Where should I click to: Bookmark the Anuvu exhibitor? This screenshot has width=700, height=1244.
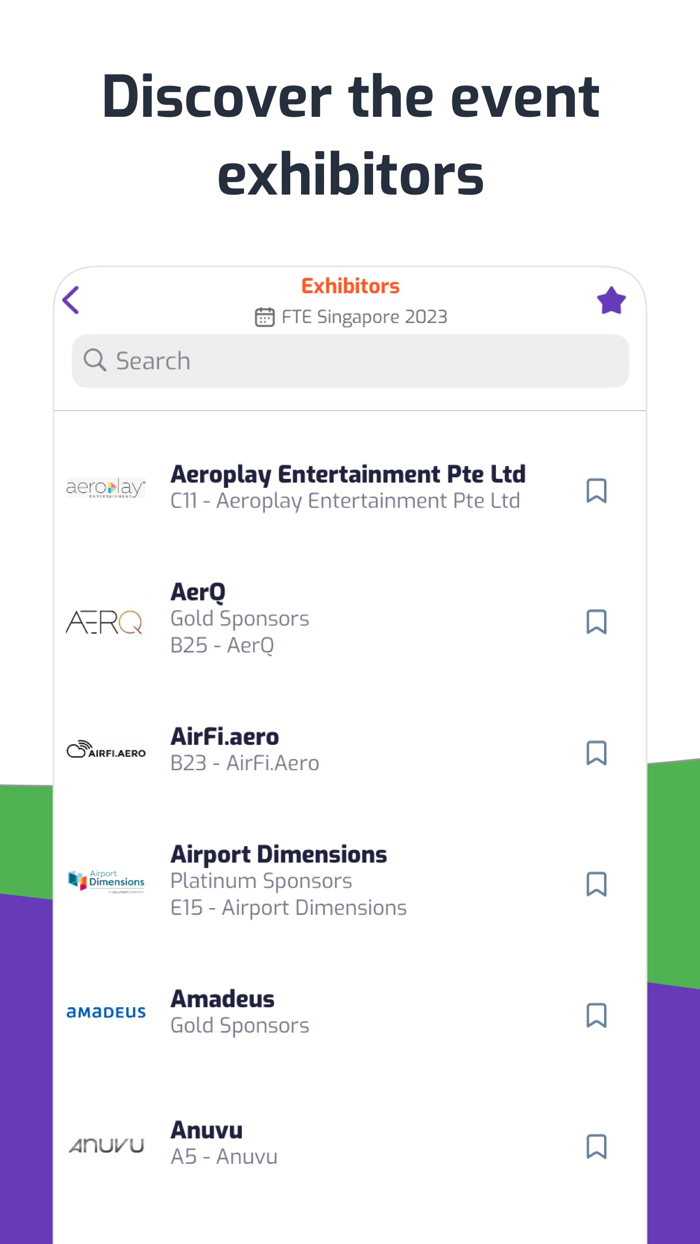point(596,1146)
